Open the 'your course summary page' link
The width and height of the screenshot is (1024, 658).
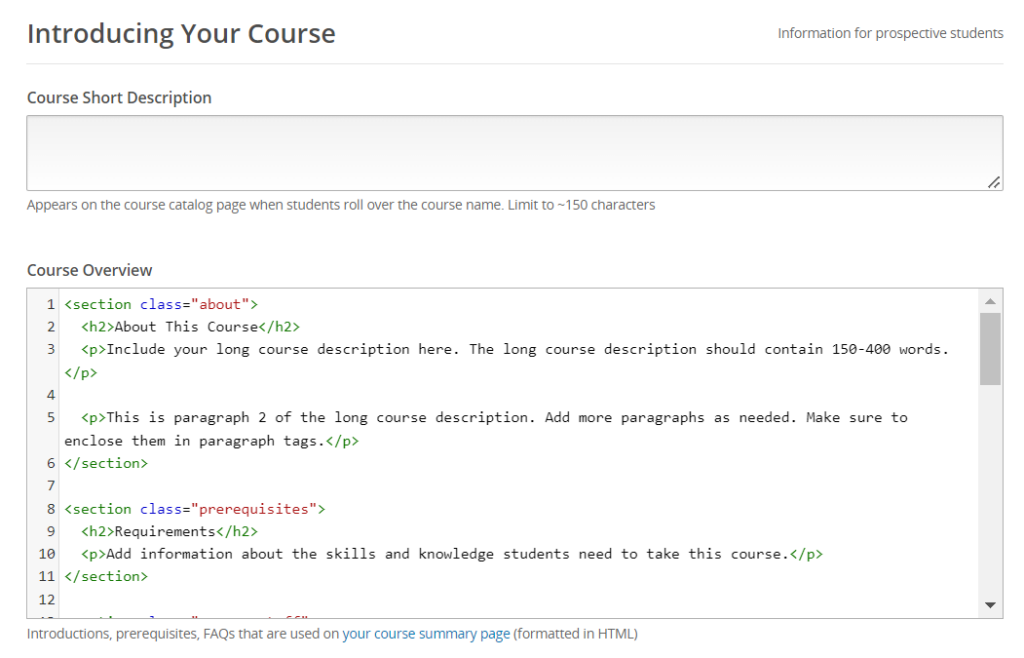426,633
